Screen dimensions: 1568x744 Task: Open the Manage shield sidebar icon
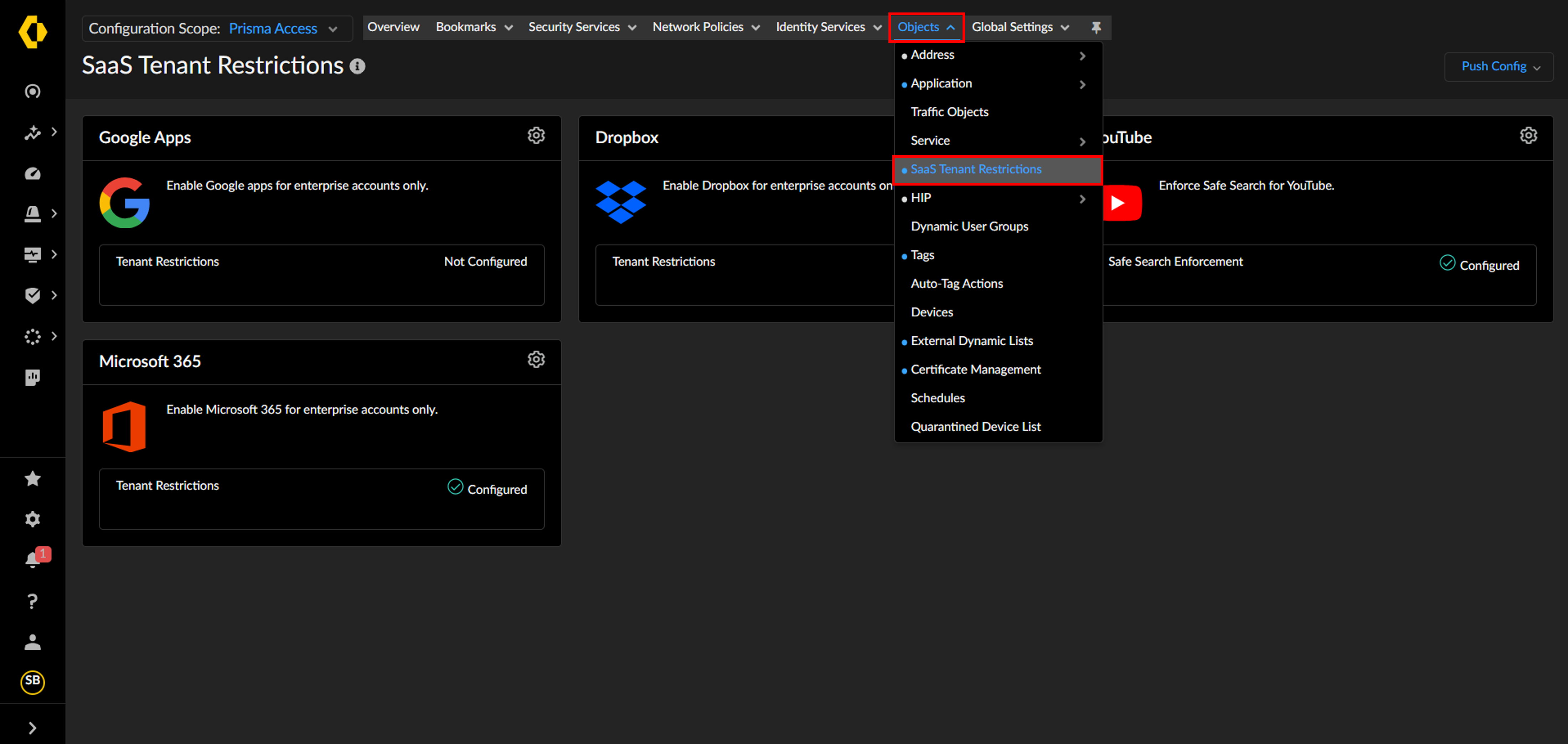pyautogui.click(x=33, y=296)
